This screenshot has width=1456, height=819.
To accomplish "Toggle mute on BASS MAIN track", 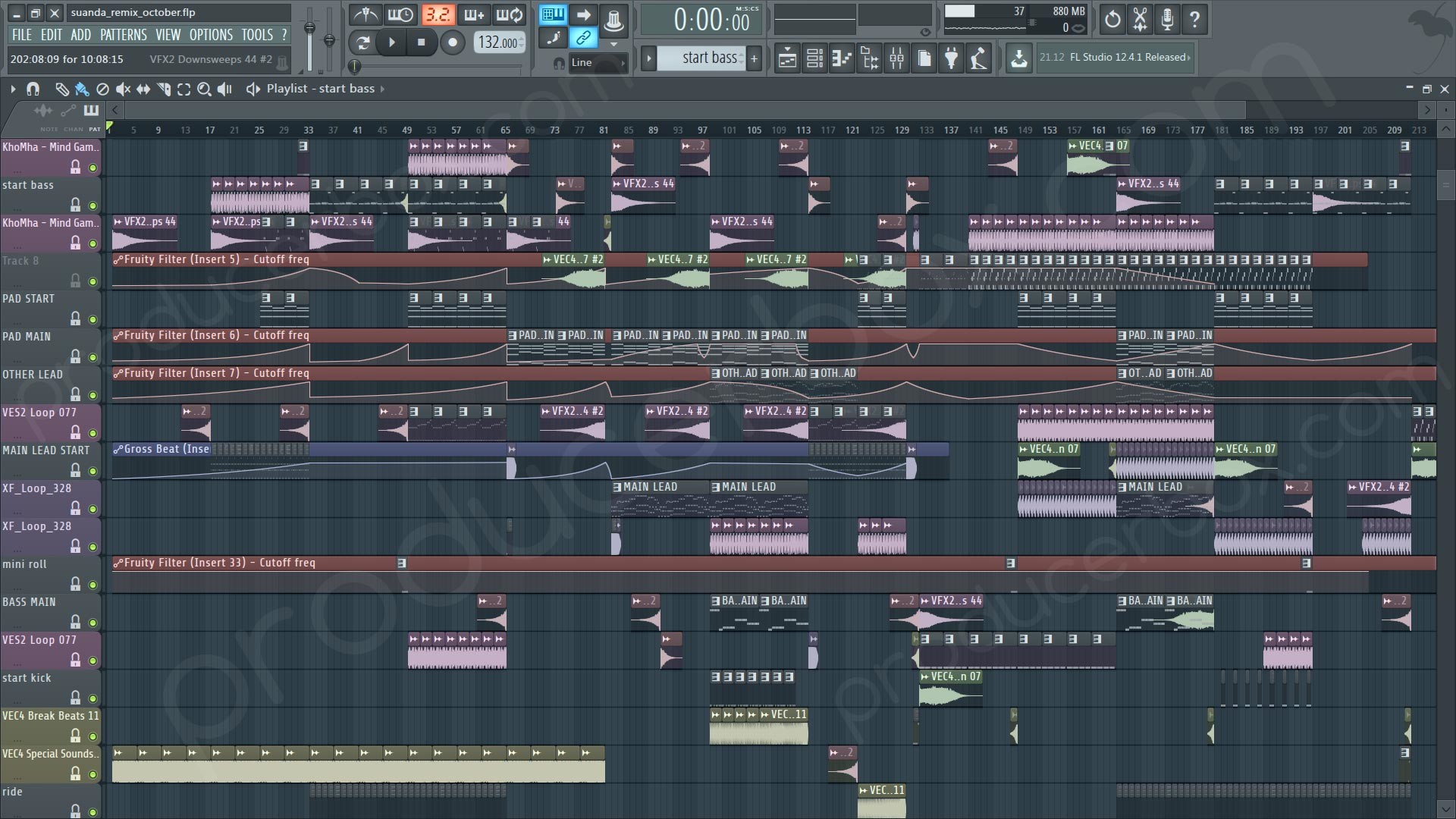I will tap(92, 622).
